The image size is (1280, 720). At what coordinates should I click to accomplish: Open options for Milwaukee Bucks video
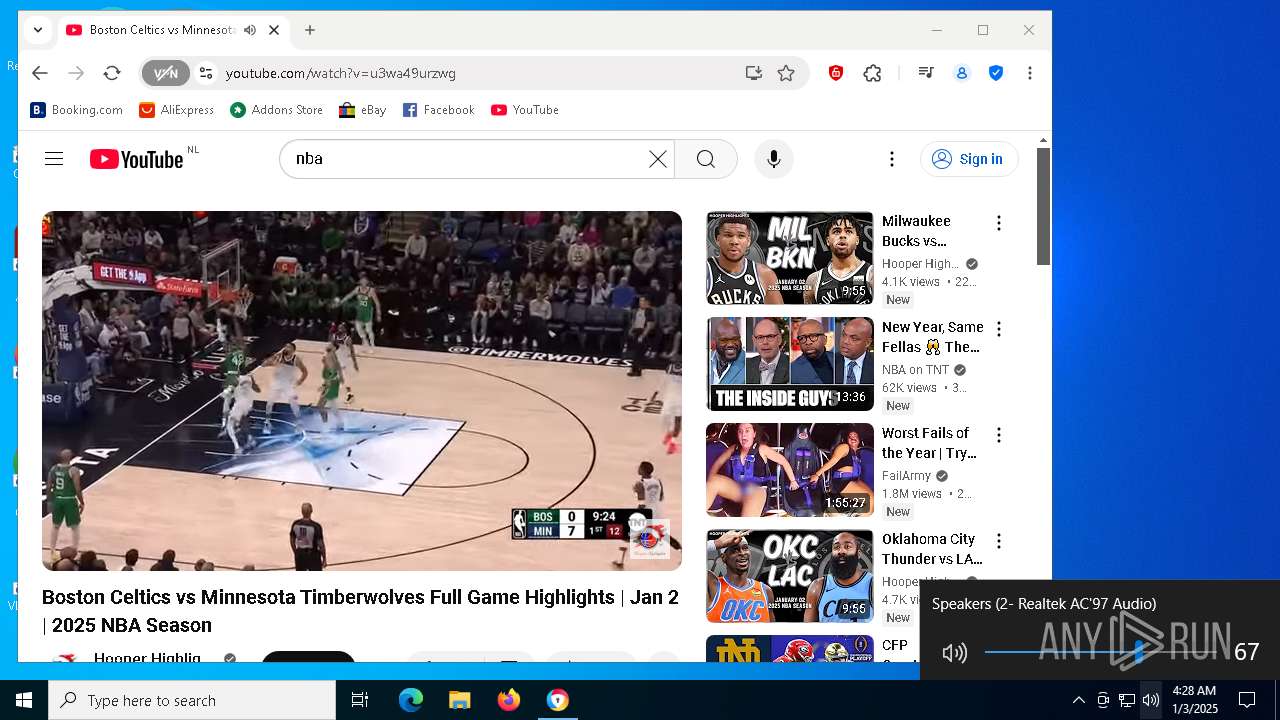click(998, 223)
